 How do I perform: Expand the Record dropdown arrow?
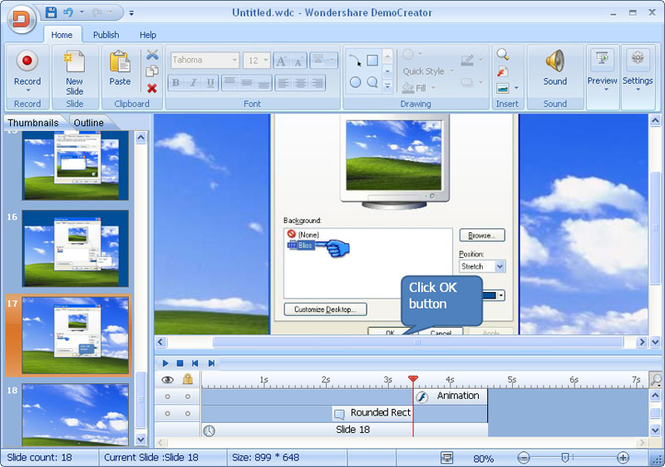[28, 90]
